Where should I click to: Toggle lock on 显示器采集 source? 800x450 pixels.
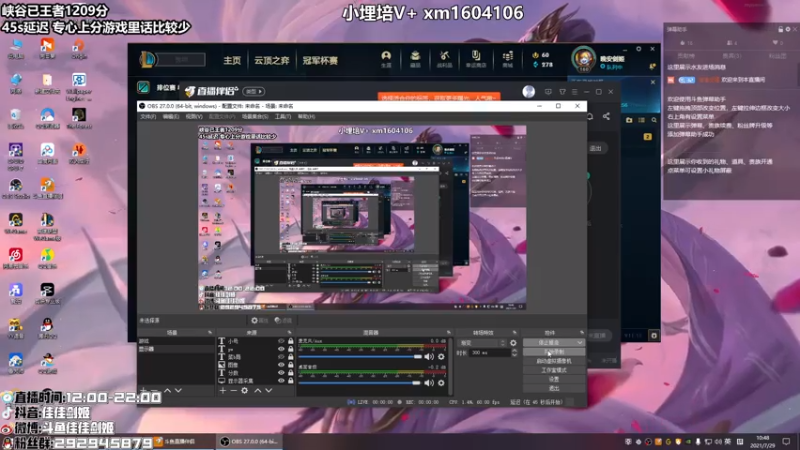pyautogui.click(x=290, y=381)
